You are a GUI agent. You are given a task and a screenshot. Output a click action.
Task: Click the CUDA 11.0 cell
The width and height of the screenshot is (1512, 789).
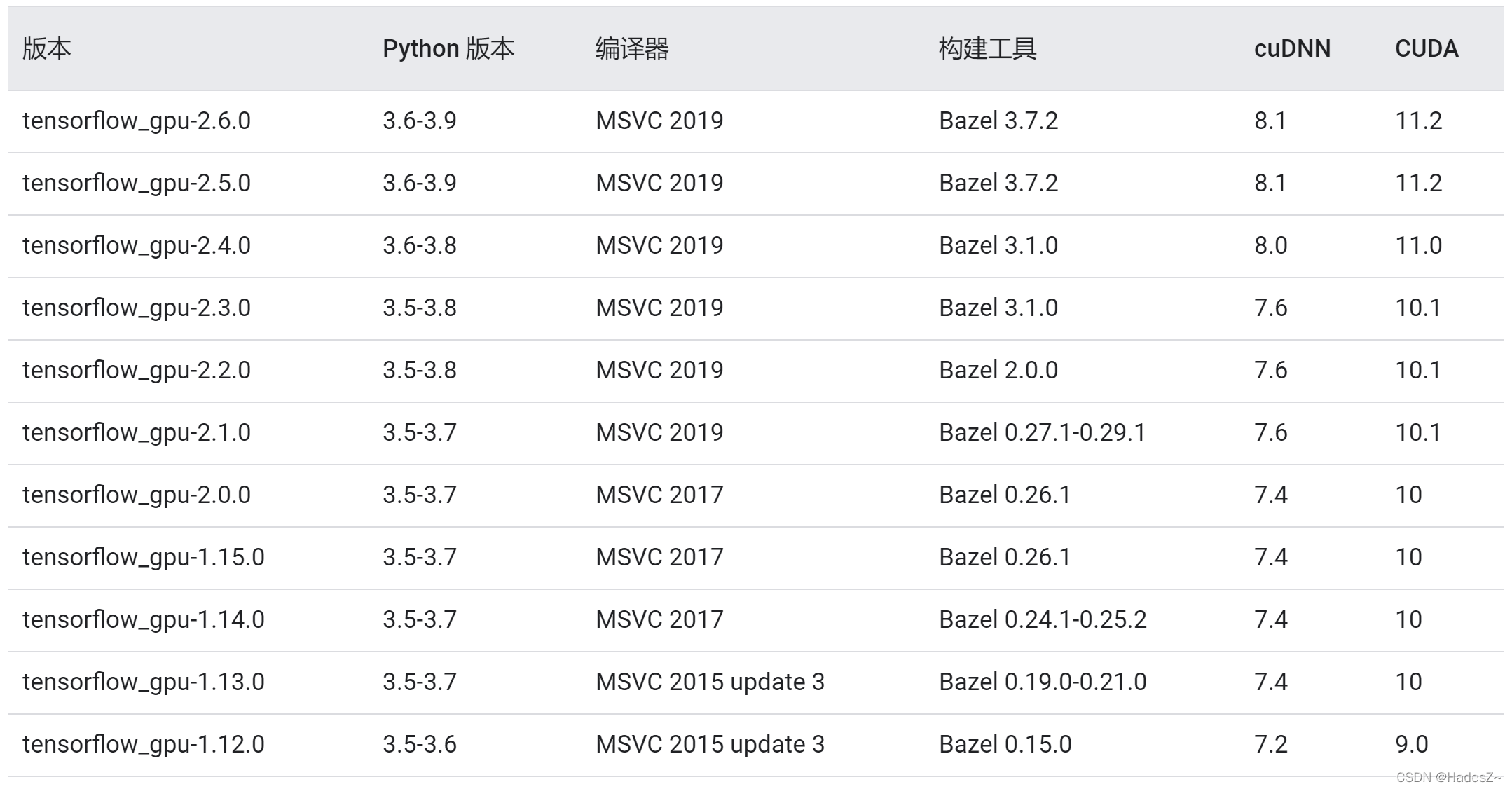[1419, 245]
